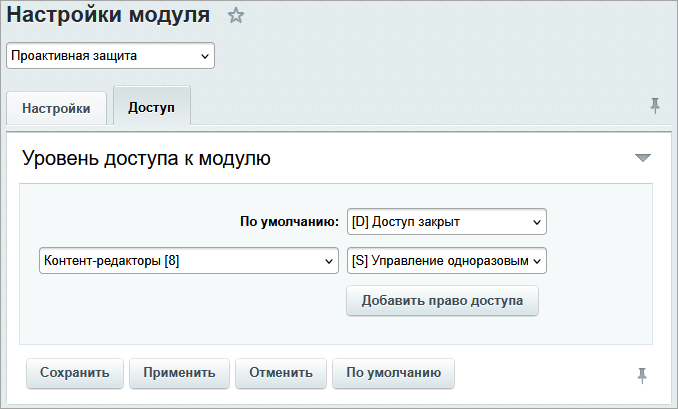Collapse the Уровень доступа к модулю section

(642, 158)
